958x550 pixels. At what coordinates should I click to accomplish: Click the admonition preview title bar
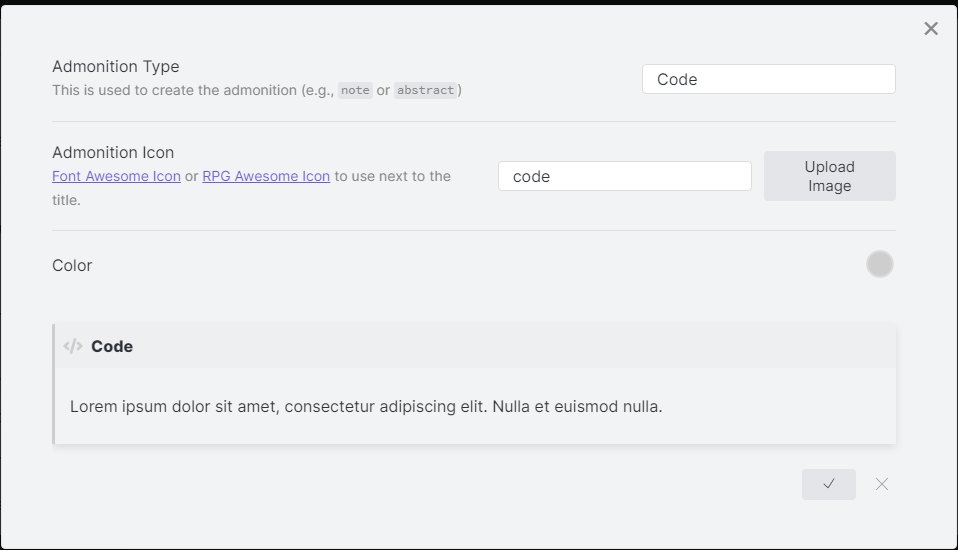[500, 346]
